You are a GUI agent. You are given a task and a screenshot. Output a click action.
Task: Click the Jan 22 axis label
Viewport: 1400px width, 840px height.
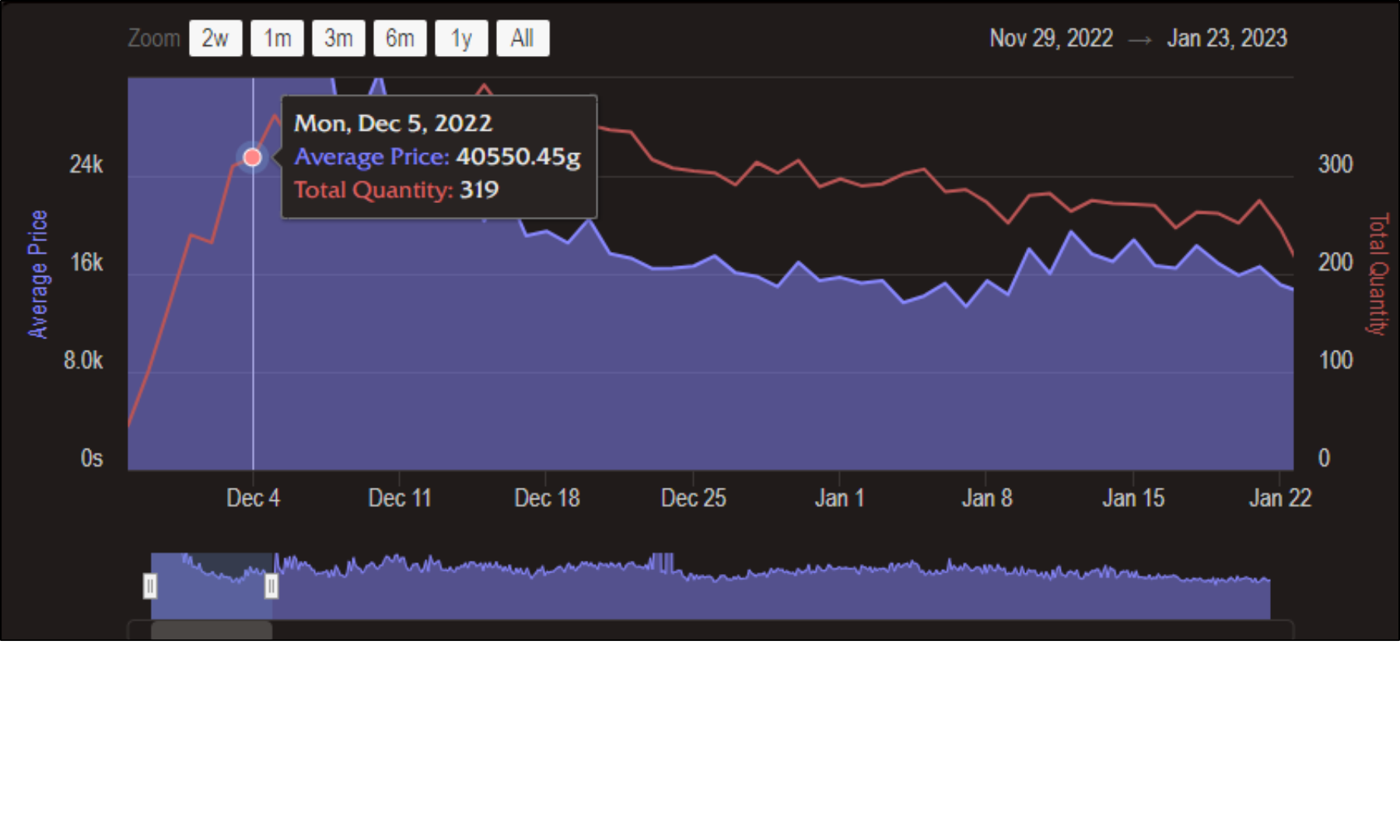pos(1279,498)
